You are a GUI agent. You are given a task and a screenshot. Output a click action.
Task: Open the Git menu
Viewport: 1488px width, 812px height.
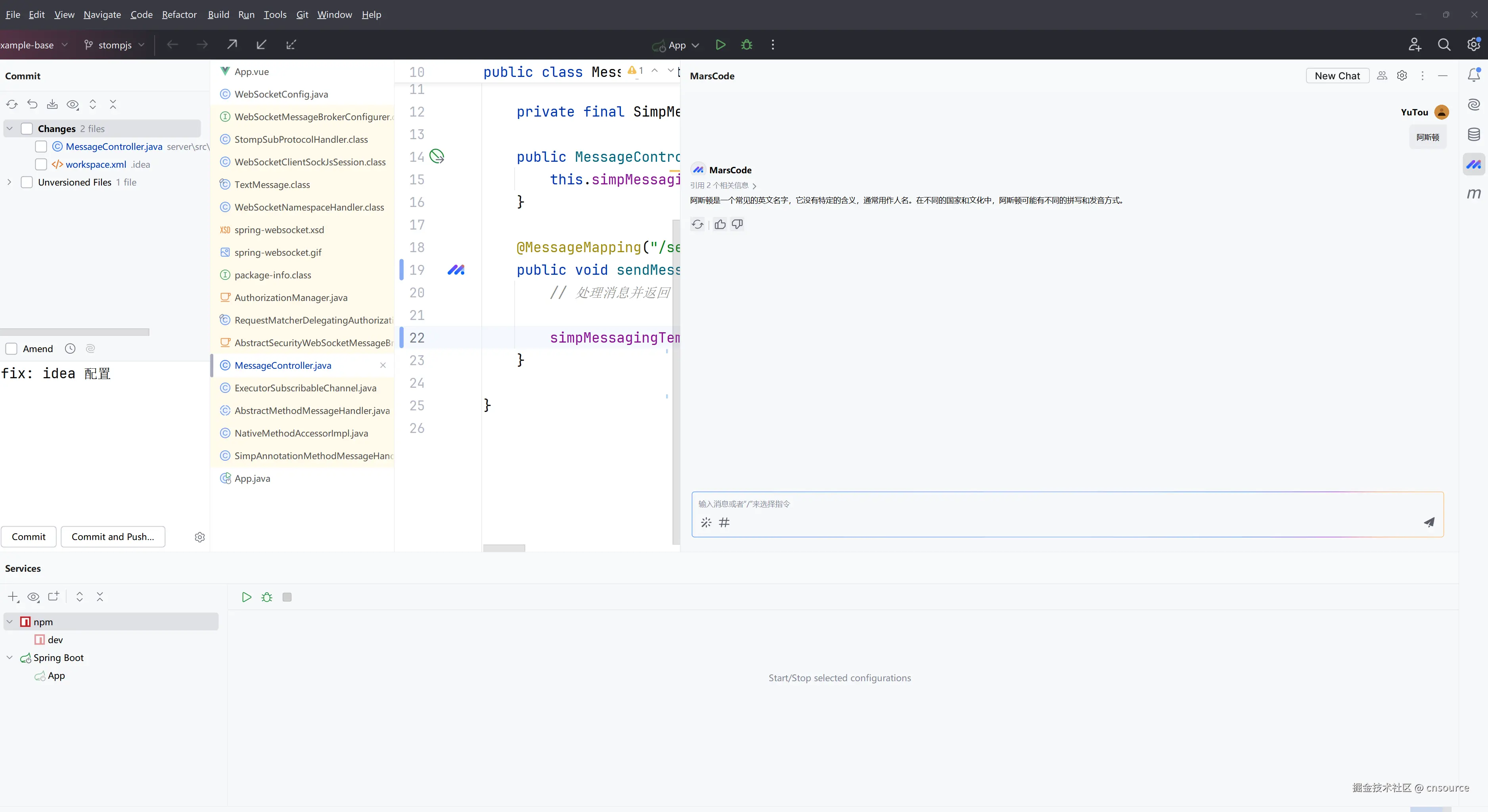click(302, 14)
